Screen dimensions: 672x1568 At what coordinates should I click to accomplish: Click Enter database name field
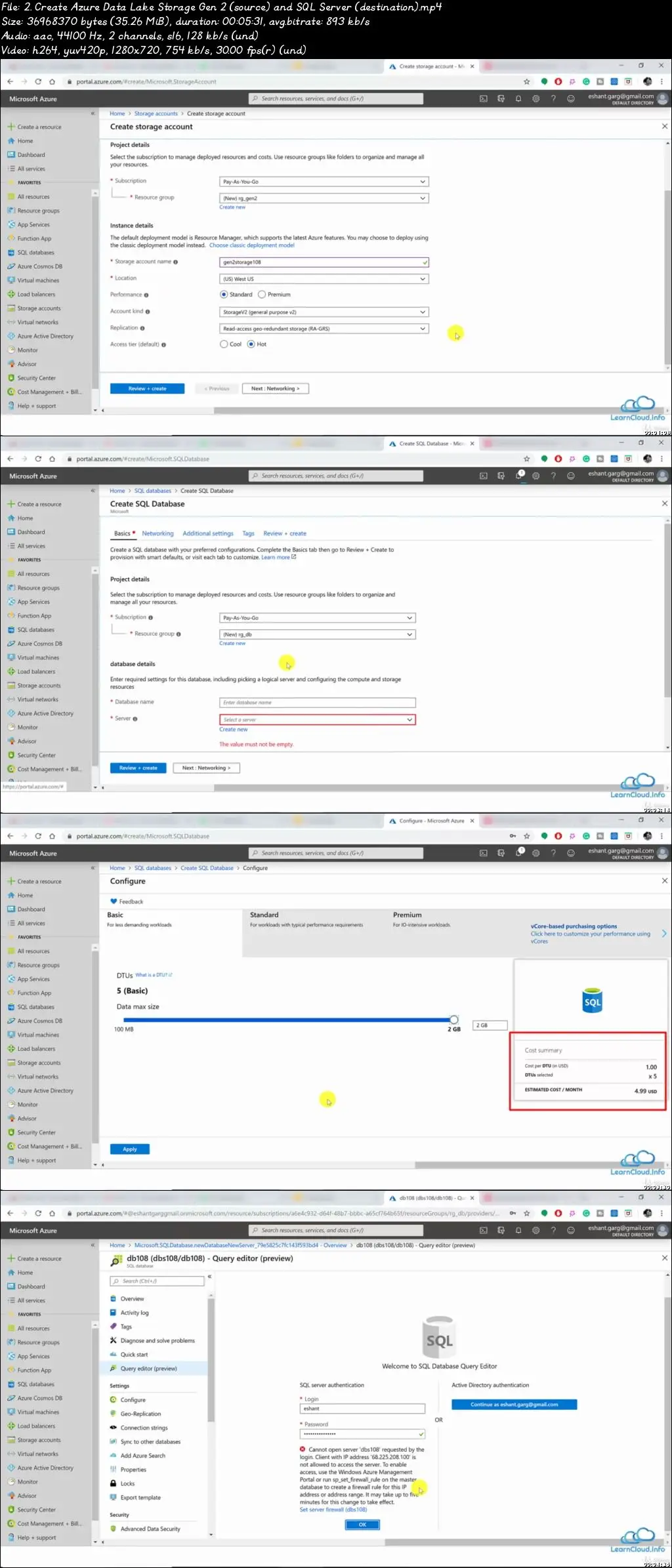pos(318,703)
